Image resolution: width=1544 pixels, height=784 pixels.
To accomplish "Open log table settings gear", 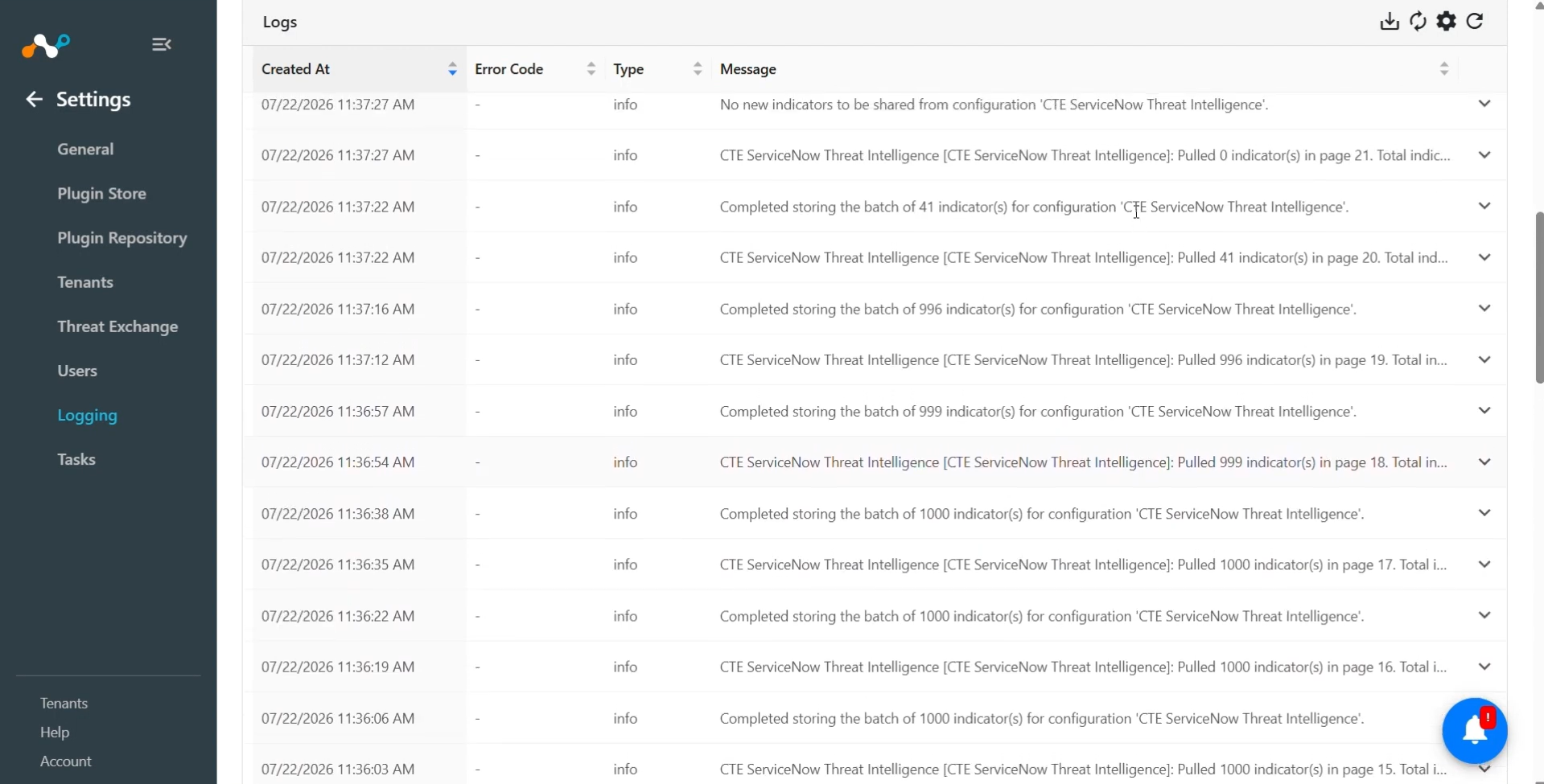I will coord(1447,22).
